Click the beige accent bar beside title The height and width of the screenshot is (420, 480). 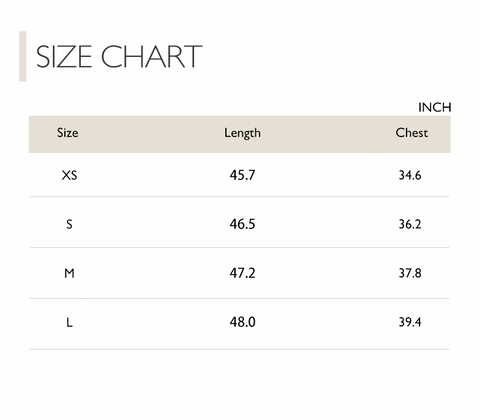pyautogui.click(x=23, y=56)
